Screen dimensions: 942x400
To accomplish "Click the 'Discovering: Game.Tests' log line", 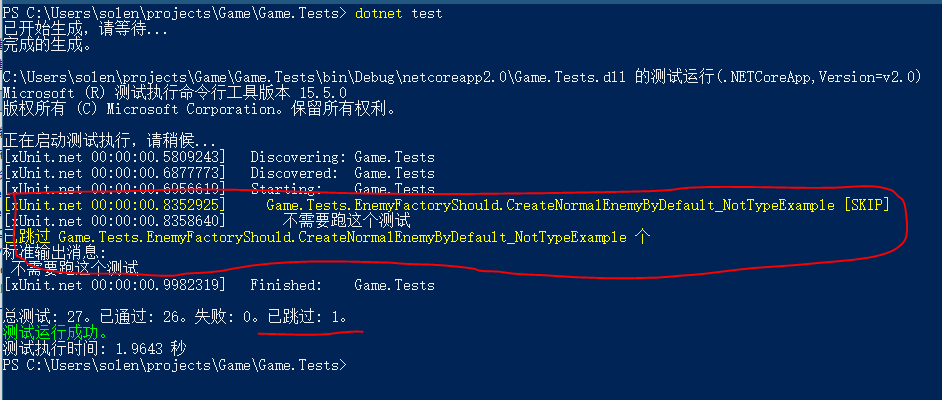I will (342, 157).
